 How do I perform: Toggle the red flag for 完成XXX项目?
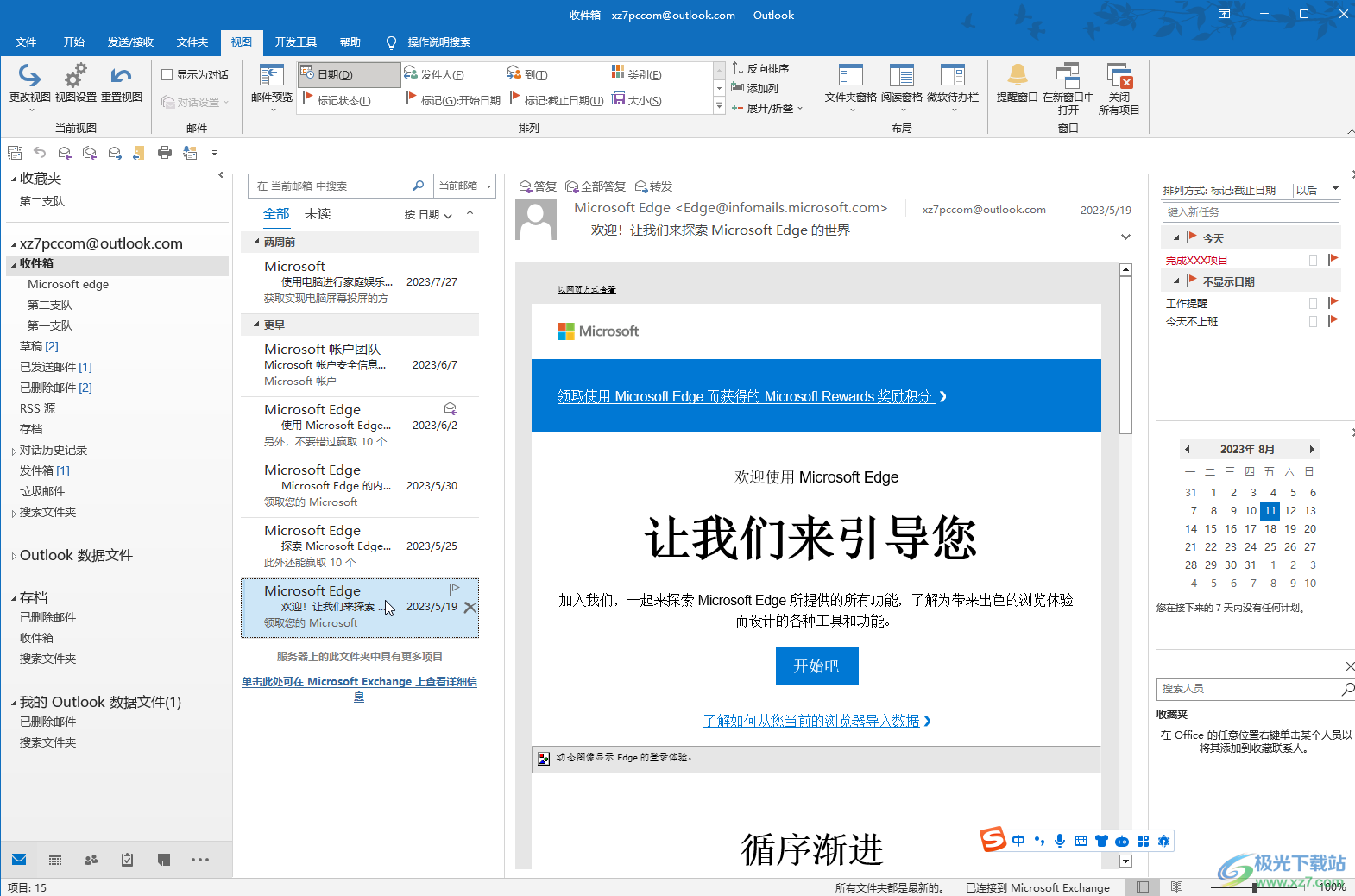click(1333, 259)
